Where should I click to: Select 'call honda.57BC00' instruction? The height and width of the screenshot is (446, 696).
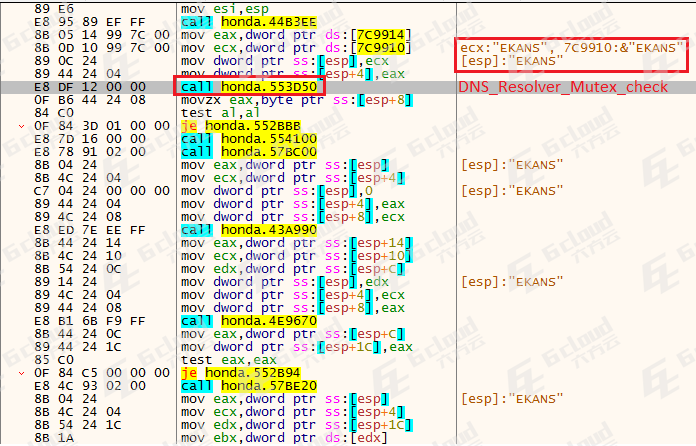249,152
